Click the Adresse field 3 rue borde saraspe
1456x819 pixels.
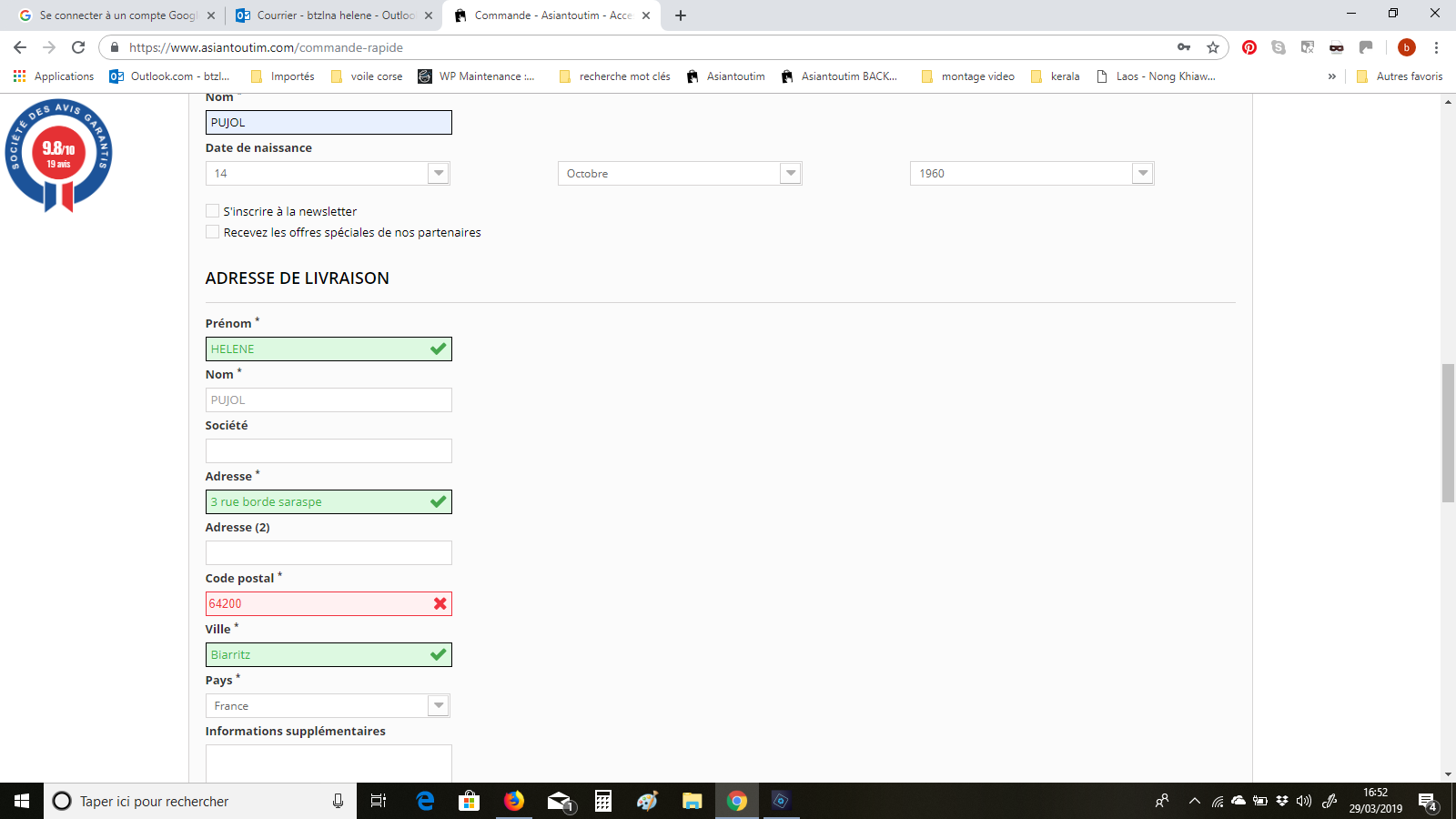coord(329,501)
